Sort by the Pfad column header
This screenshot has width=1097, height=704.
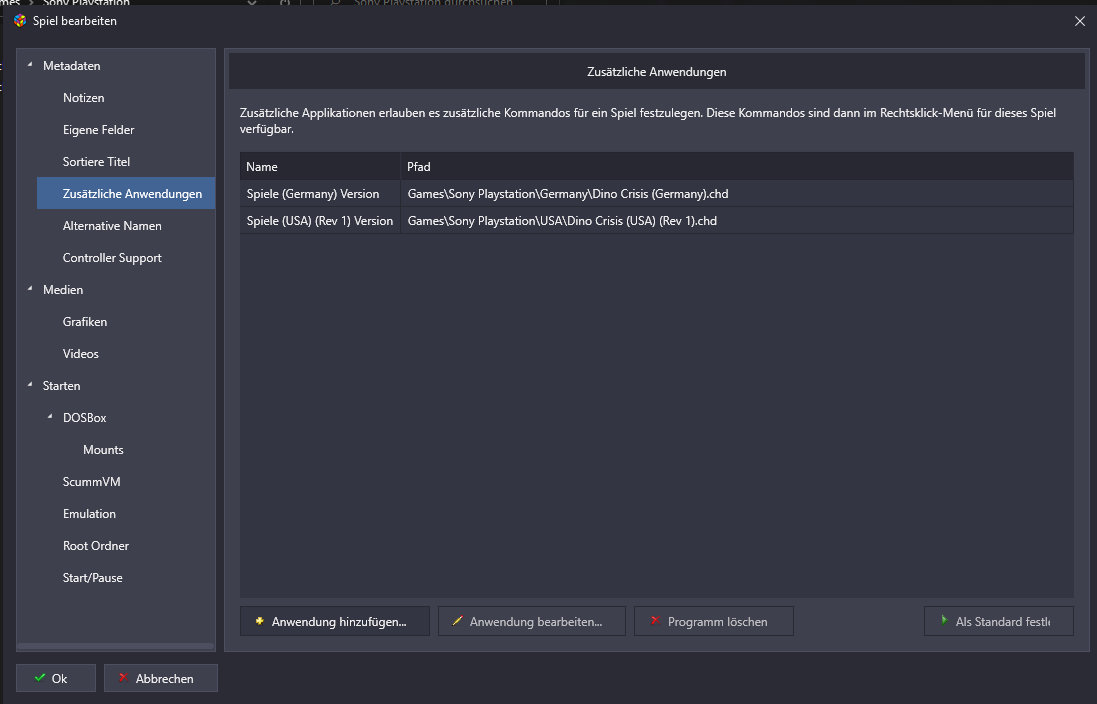pos(737,167)
